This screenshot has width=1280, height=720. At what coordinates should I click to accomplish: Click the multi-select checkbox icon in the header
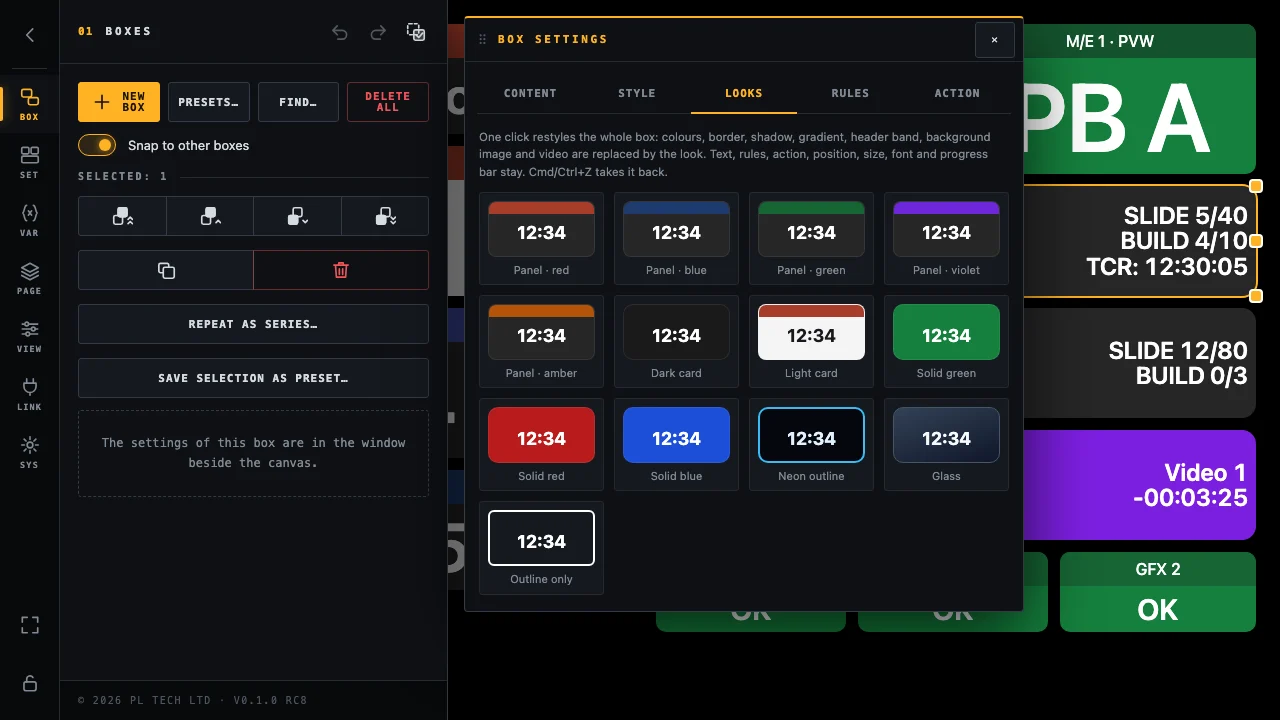pyautogui.click(x=416, y=32)
